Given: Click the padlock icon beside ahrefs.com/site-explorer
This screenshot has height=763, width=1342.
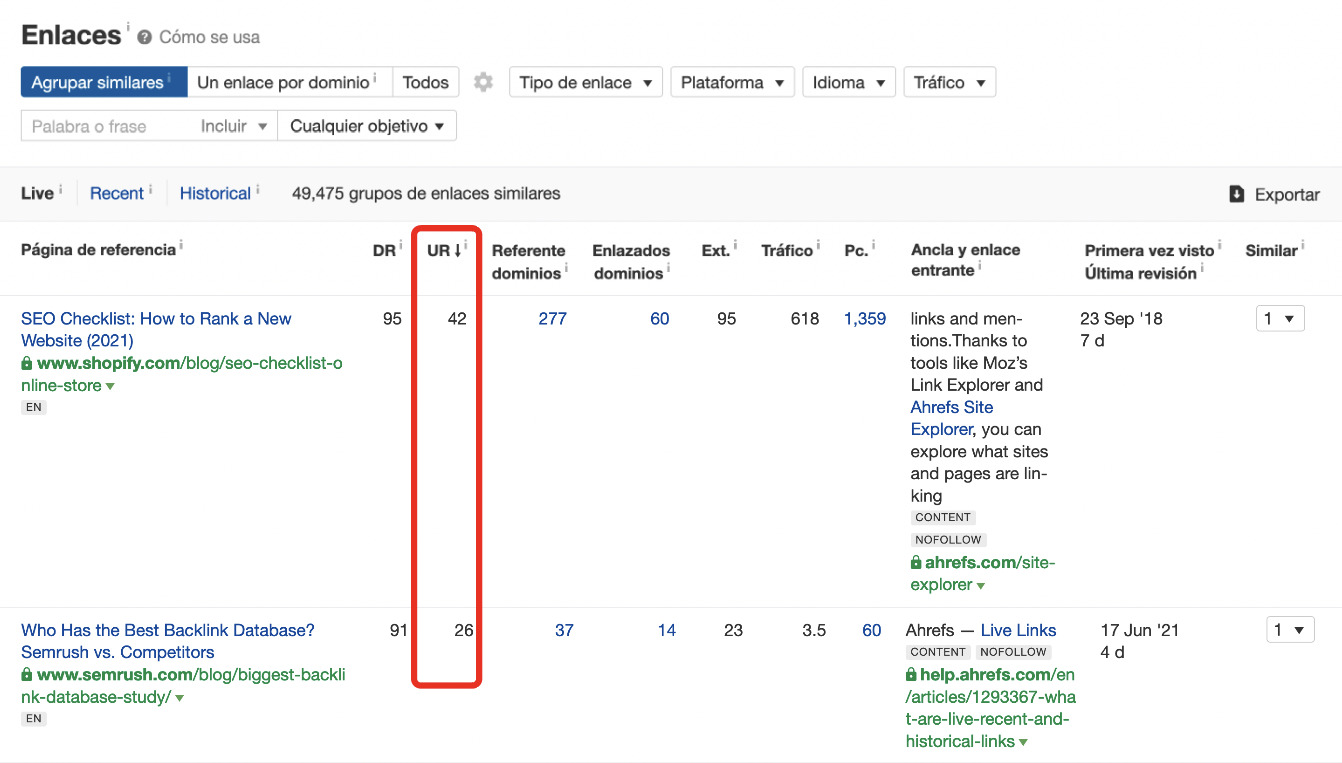Looking at the screenshot, I should (x=916, y=563).
